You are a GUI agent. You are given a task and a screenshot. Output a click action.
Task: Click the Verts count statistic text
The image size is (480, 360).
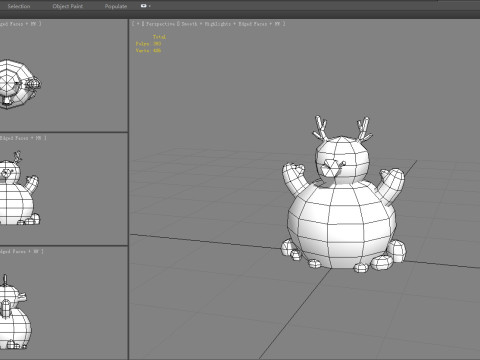(148, 51)
